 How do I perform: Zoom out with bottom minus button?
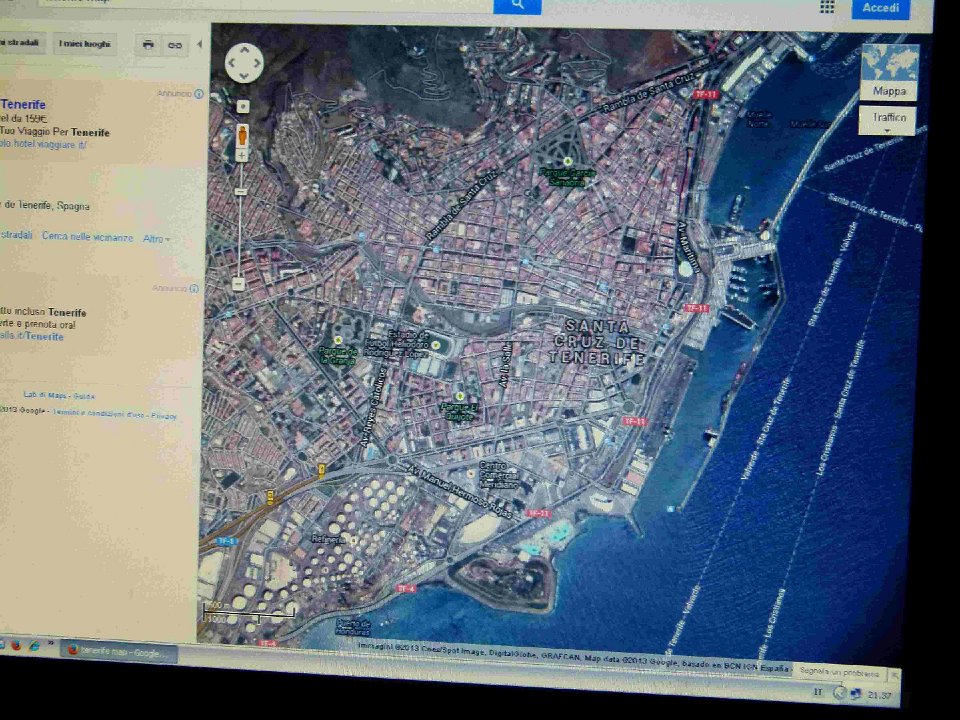(x=239, y=283)
